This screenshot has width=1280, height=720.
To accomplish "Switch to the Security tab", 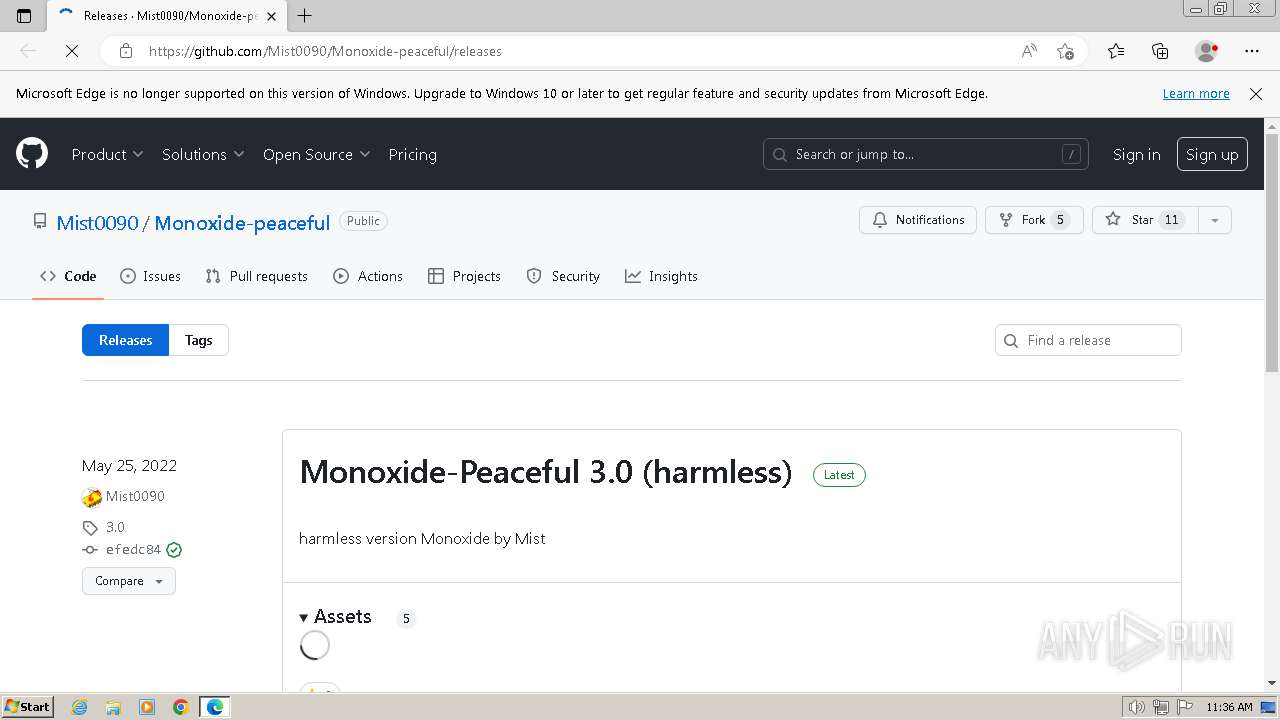I will pos(563,276).
